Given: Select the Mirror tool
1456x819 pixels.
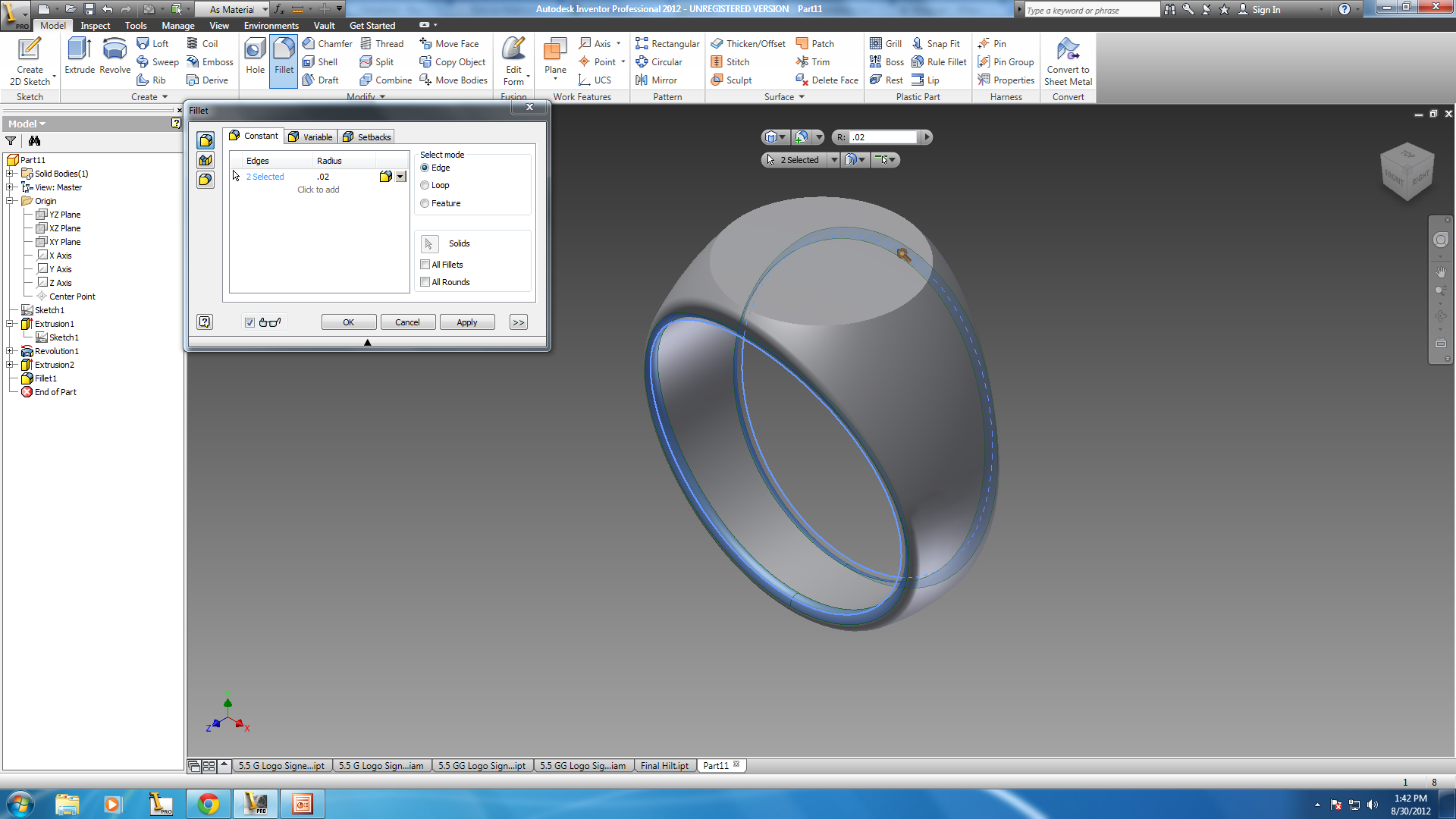Looking at the screenshot, I should pyautogui.click(x=657, y=80).
